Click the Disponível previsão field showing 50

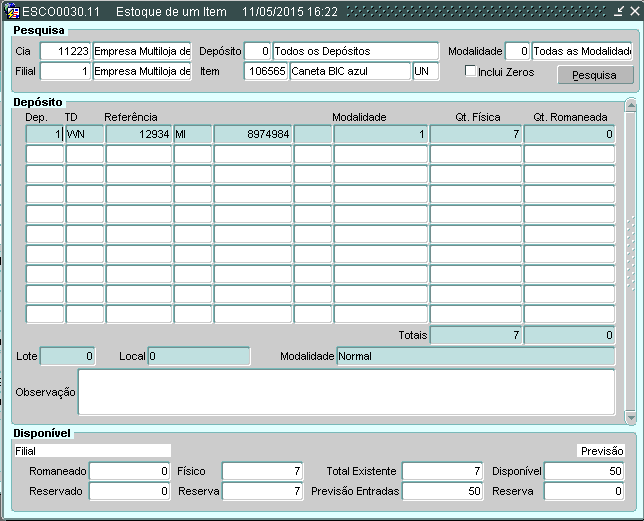point(584,471)
